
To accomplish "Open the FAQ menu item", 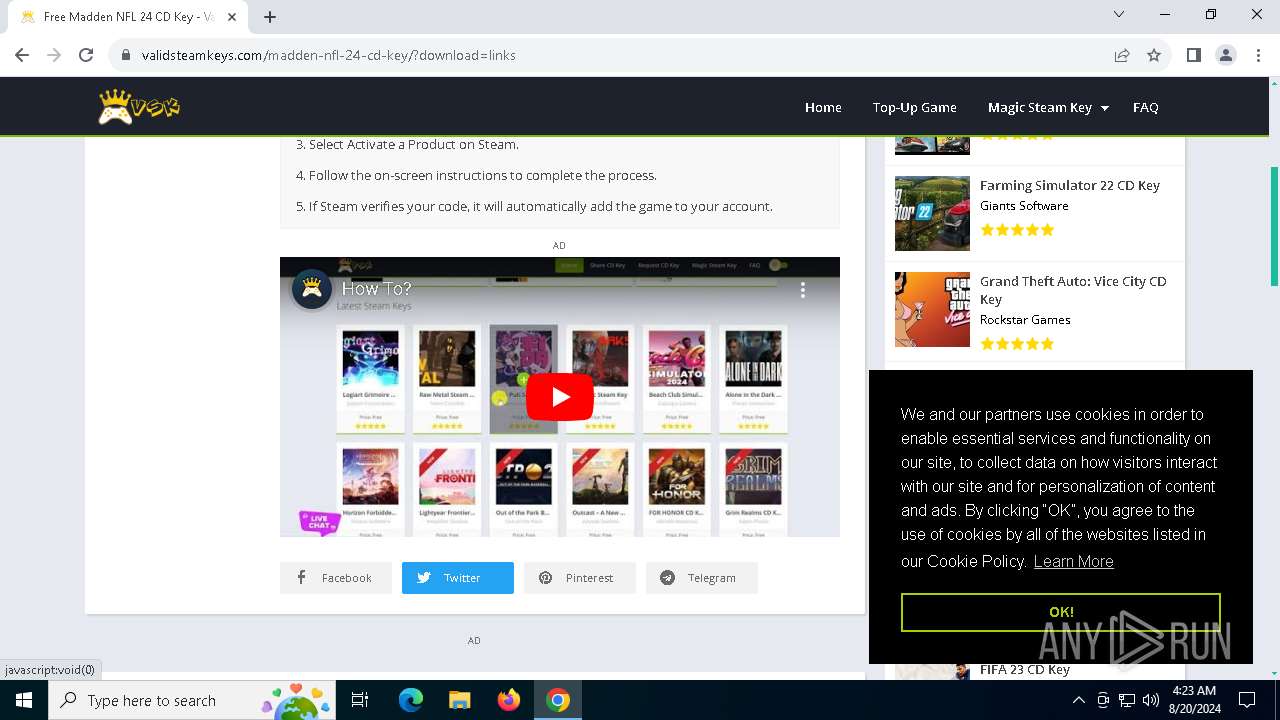I will pos(1145,107).
